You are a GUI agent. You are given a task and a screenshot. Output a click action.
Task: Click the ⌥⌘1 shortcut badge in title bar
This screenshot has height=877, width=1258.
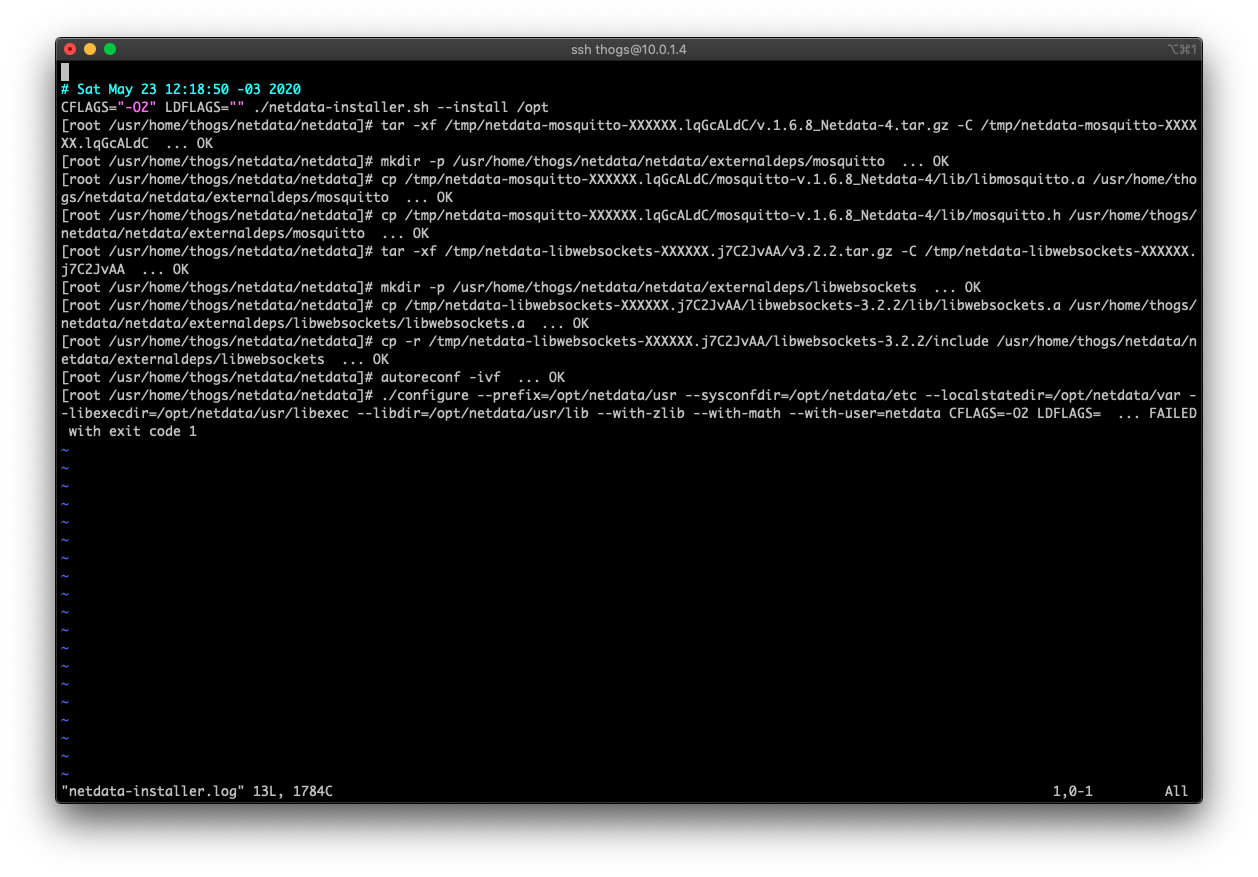click(x=1180, y=48)
